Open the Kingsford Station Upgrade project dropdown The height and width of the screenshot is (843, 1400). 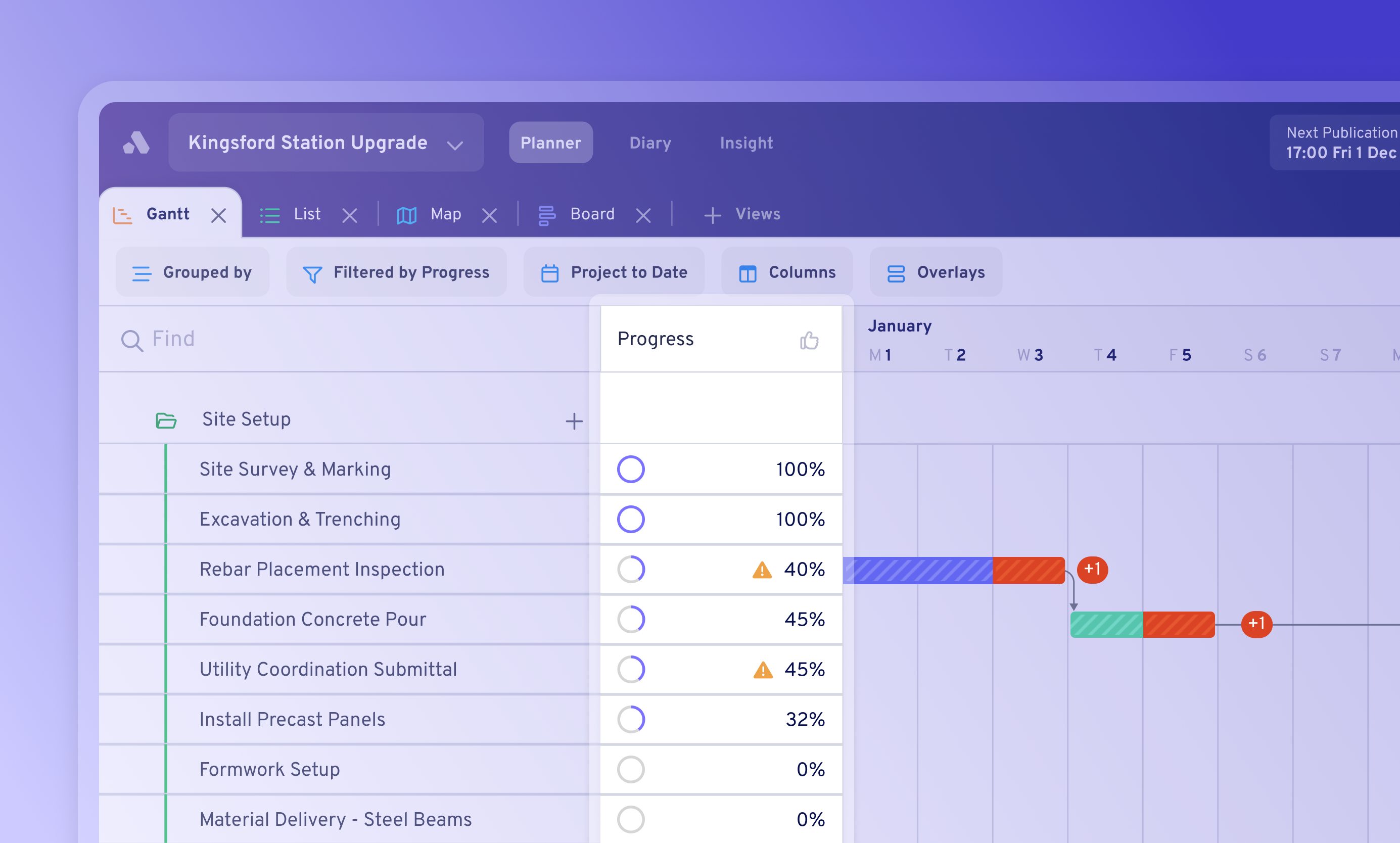click(326, 143)
